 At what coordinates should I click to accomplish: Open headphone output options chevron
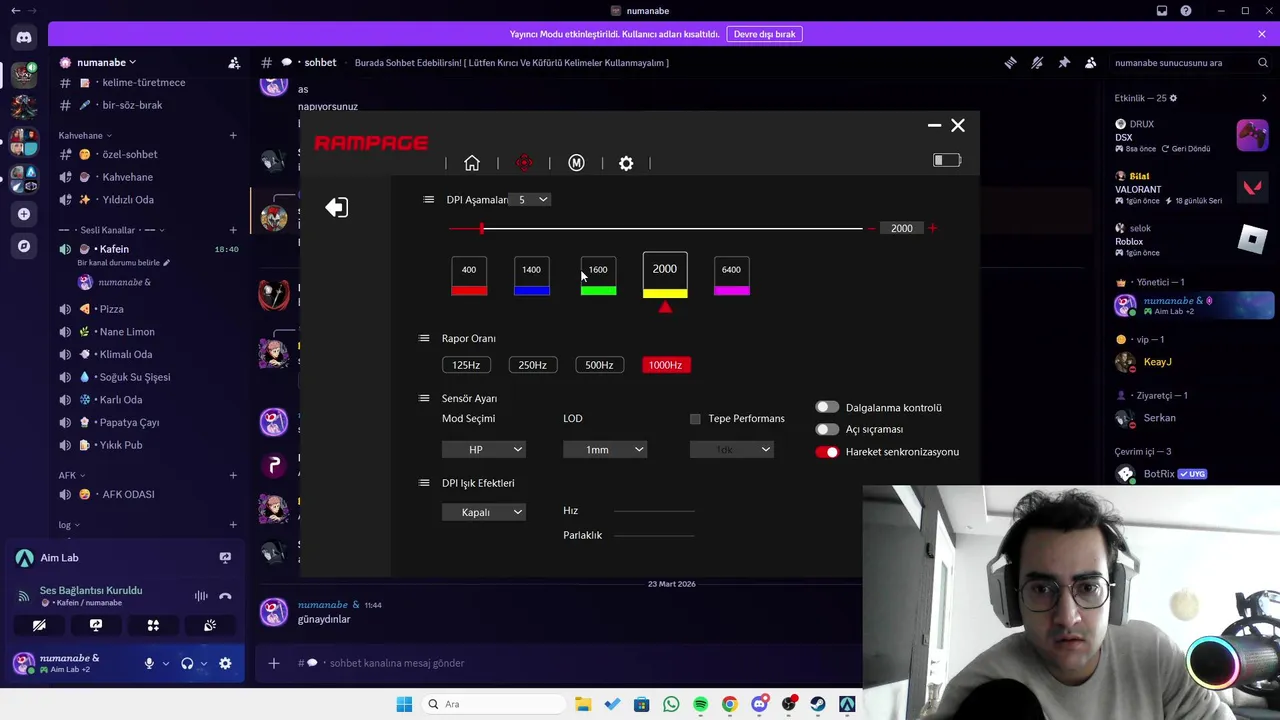point(203,664)
